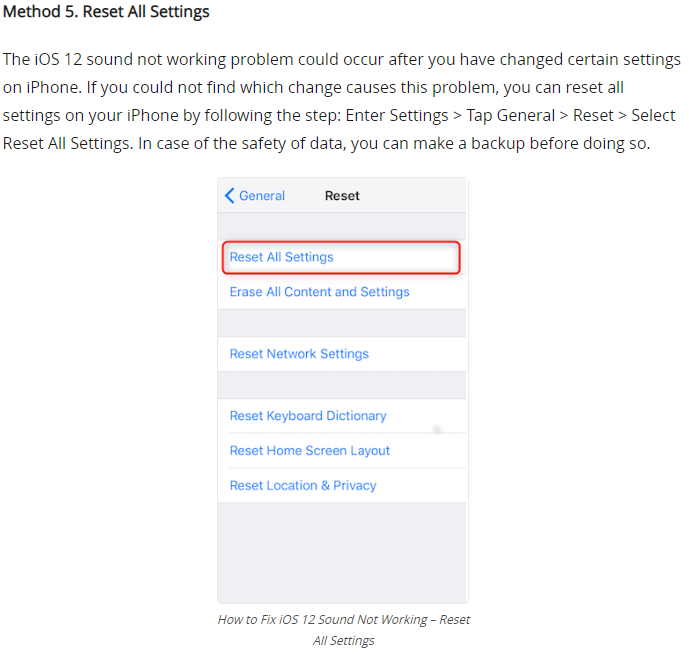This screenshot has height=671, width=689.
Task: Tap Reset Network Settings
Action: (x=342, y=354)
